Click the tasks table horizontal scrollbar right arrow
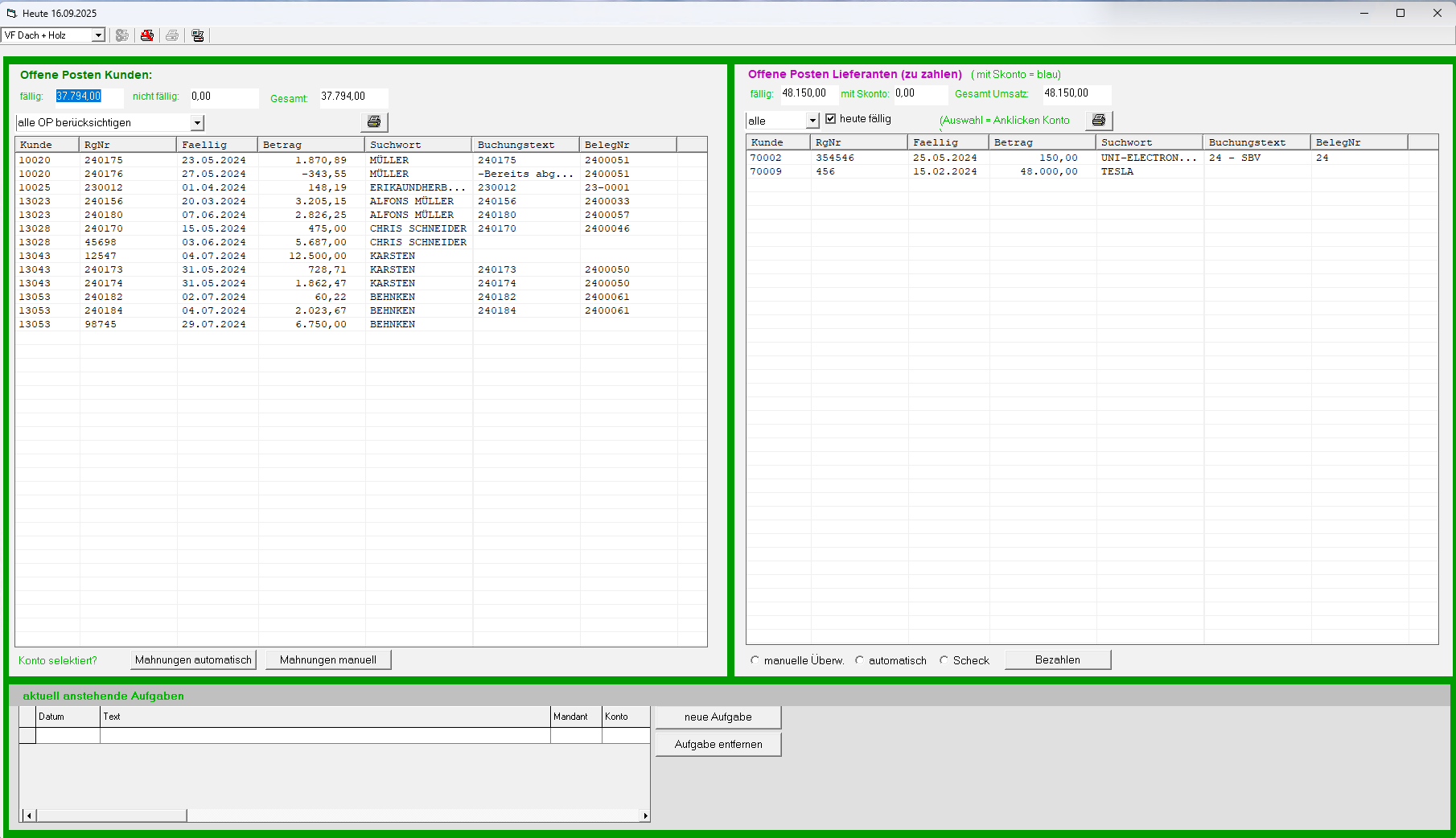Screen dimensions: 1456x838 coord(644,815)
